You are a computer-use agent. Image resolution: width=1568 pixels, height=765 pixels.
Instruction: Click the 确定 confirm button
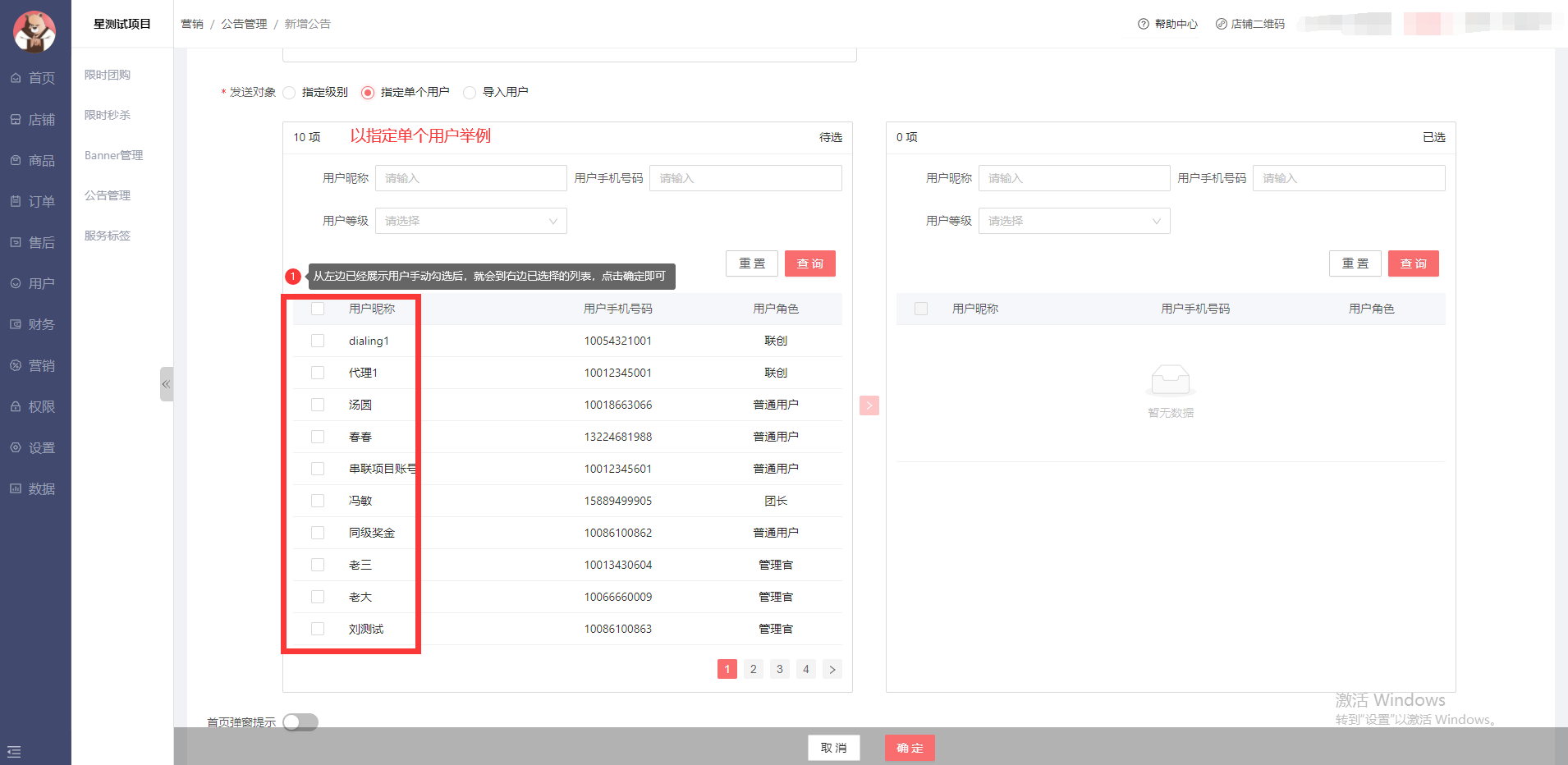[910, 748]
